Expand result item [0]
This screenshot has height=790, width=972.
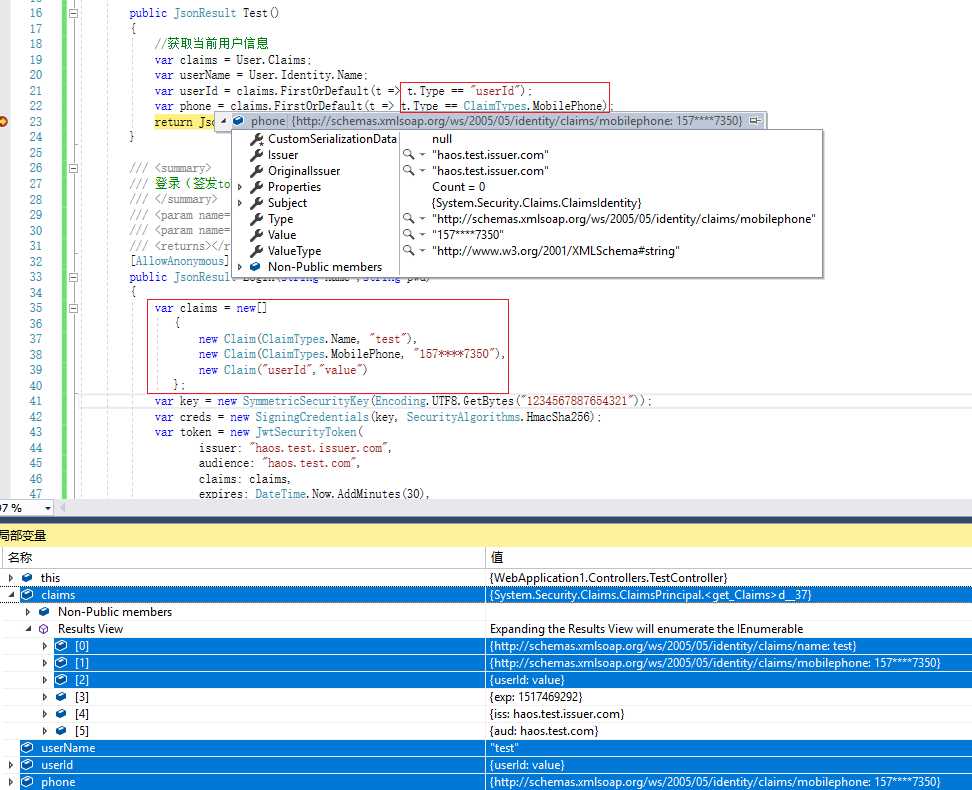[45, 646]
